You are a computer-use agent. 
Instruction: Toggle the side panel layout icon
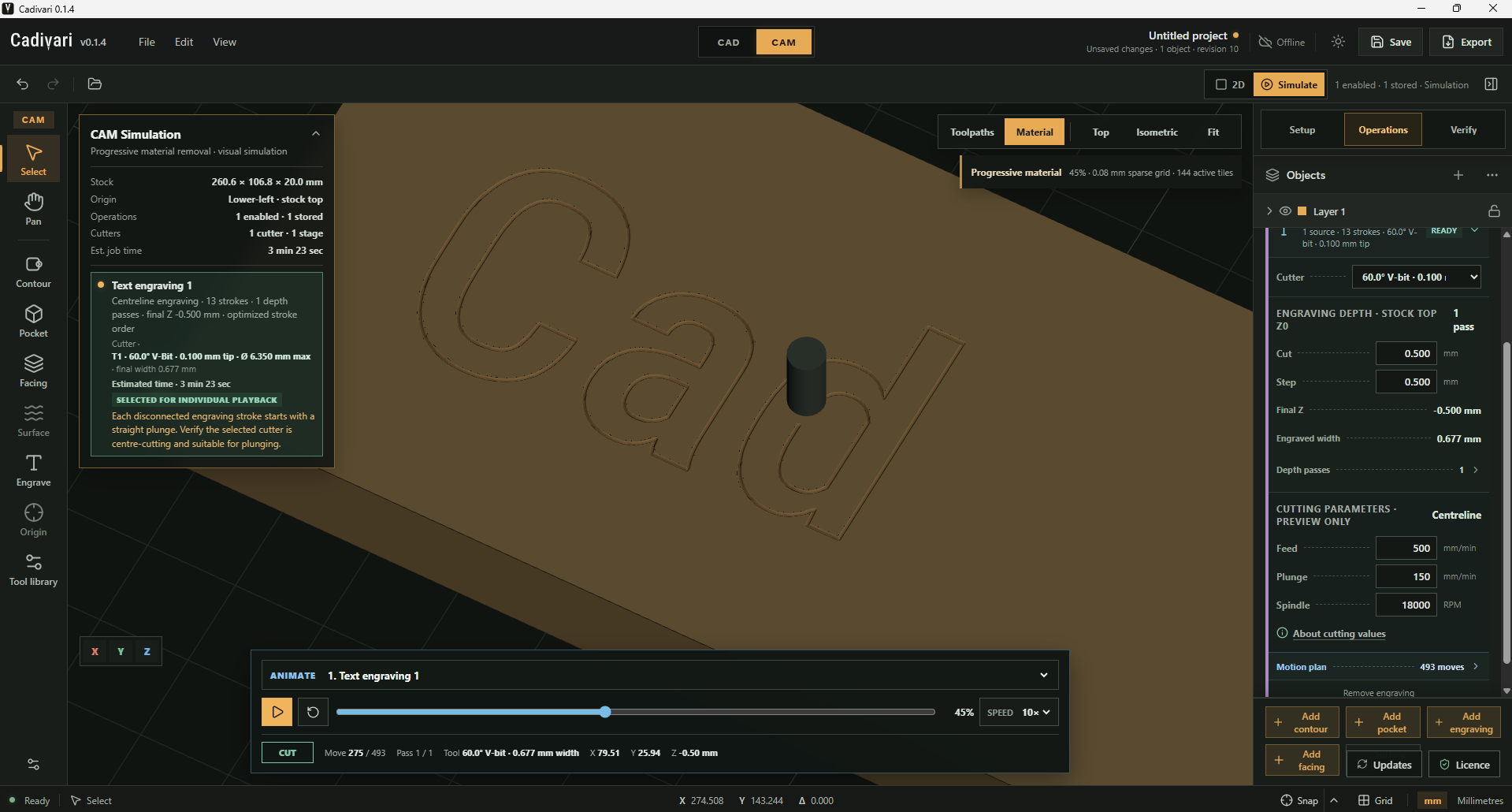pyautogui.click(x=1491, y=84)
